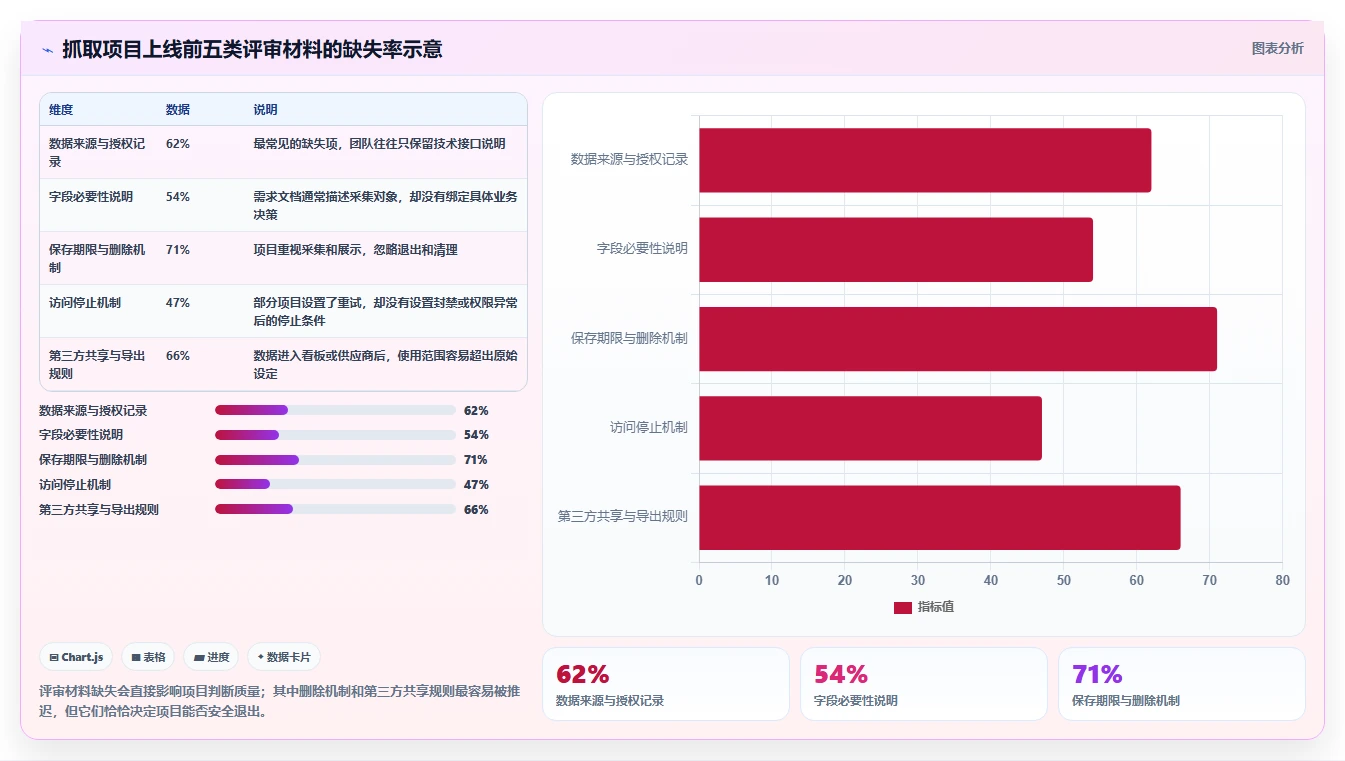Click the footer note starting 评审材料缺失会直接影响
Image resolution: width=1345 pixels, height=761 pixels.
(x=280, y=702)
